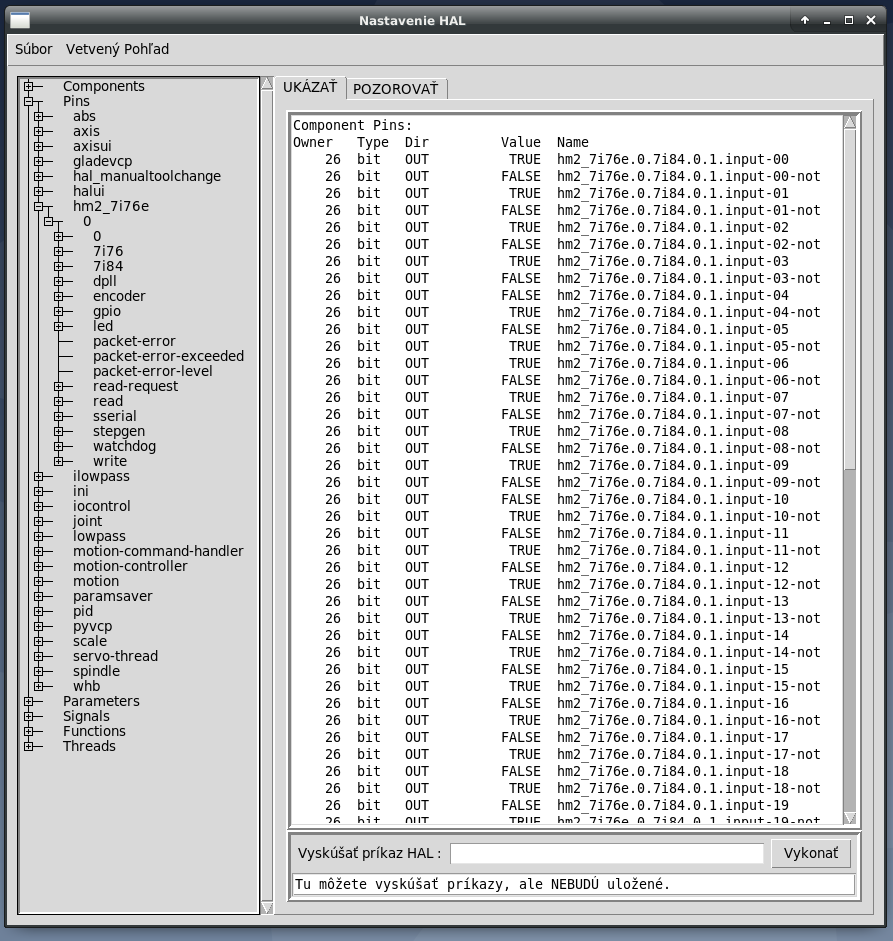Select the spindle tree item
This screenshot has height=941, width=893.
[96, 671]
